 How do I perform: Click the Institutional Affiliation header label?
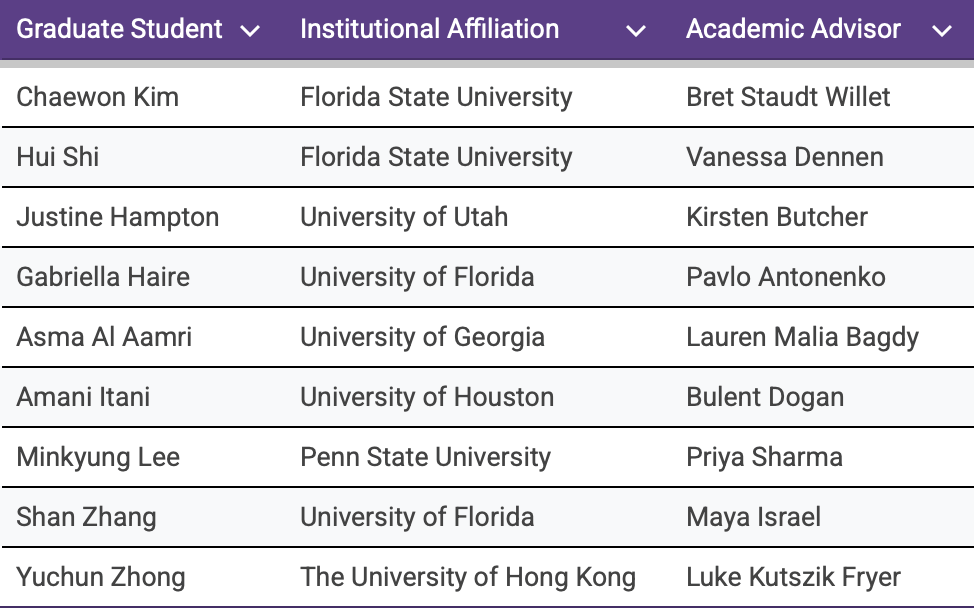coord(429,29)
